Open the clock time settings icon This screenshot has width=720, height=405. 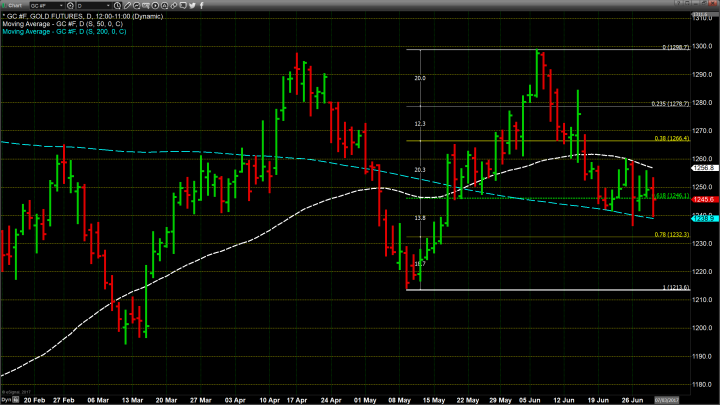coord(117,5)
